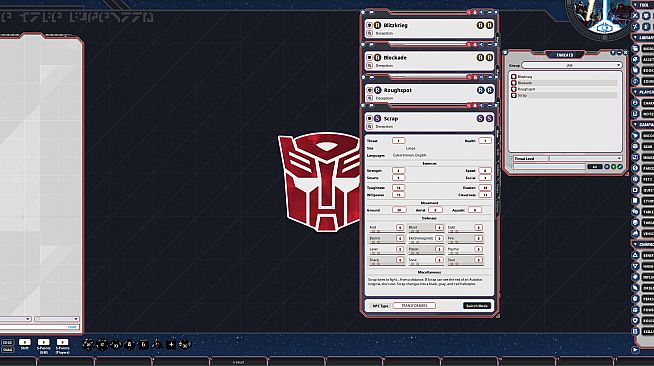Screen dimensions: 654x366
Task: Open the right dropdown in chat window
Action: 56,319
